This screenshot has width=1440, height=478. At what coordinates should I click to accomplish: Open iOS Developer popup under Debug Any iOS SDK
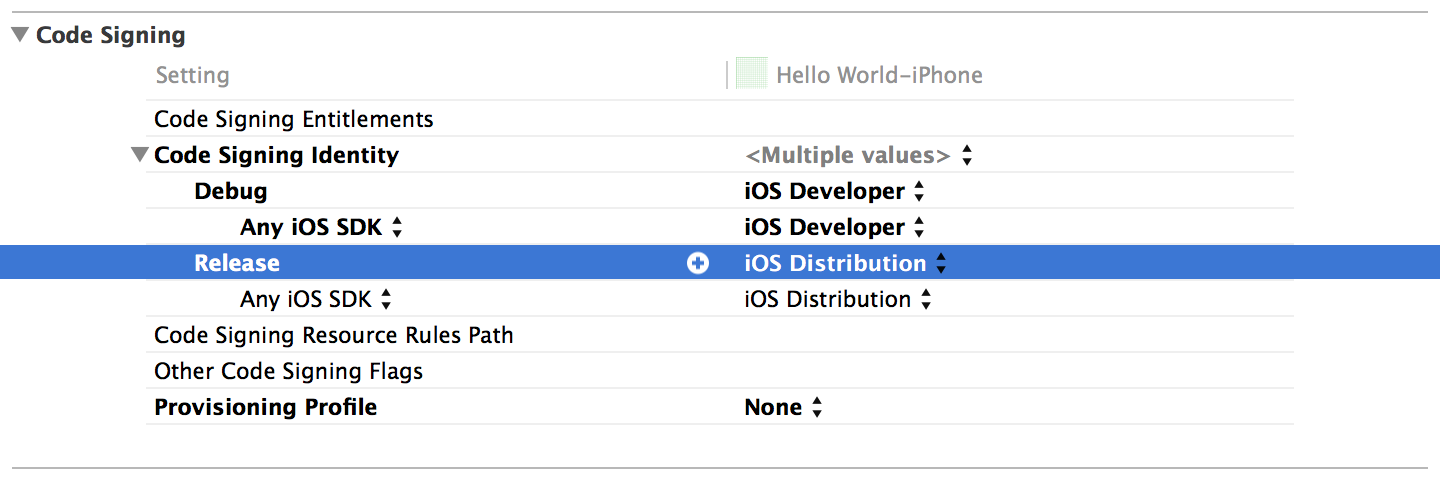(835, 227)
